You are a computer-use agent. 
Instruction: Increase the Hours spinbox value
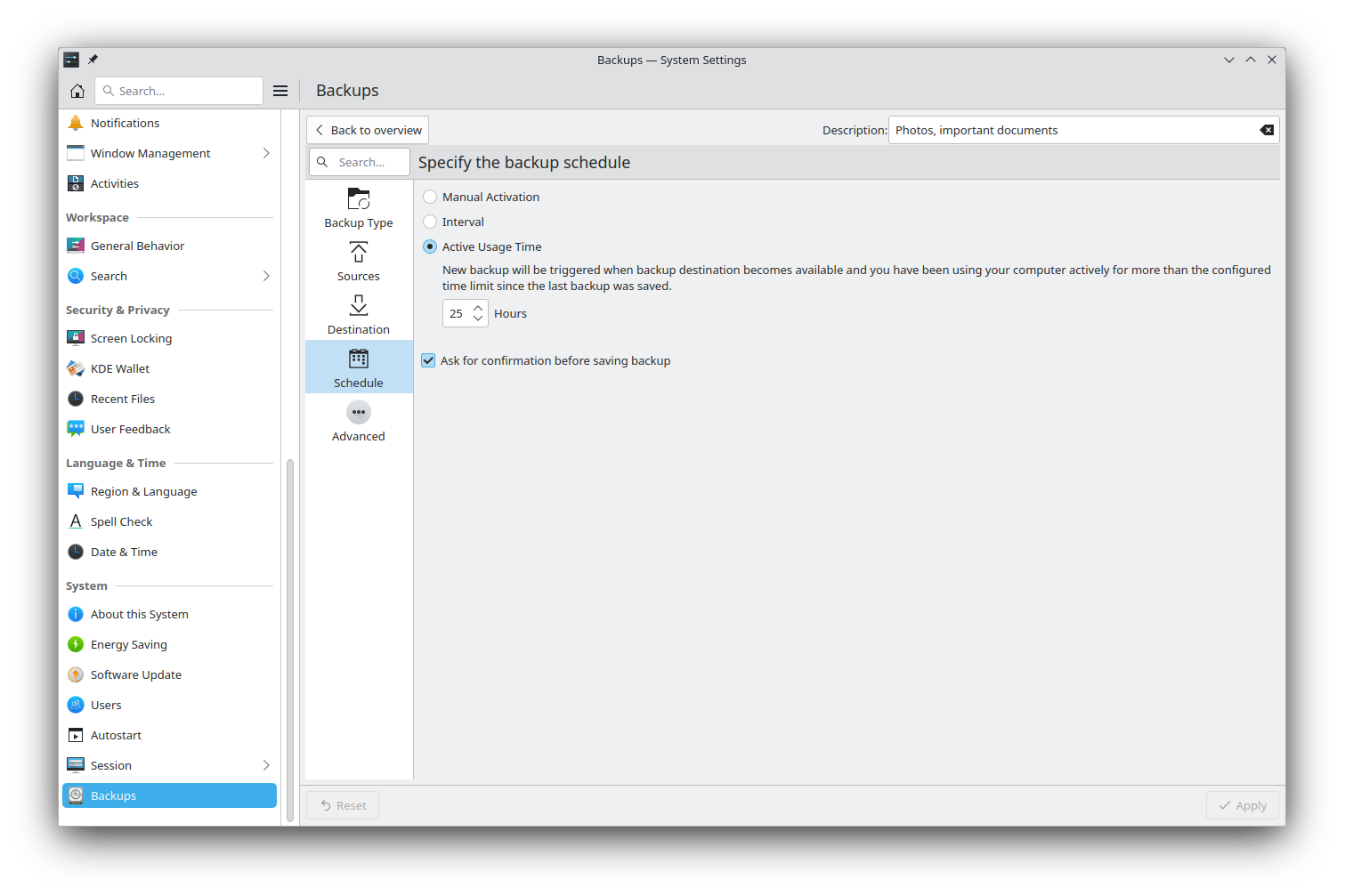(478, 308)
